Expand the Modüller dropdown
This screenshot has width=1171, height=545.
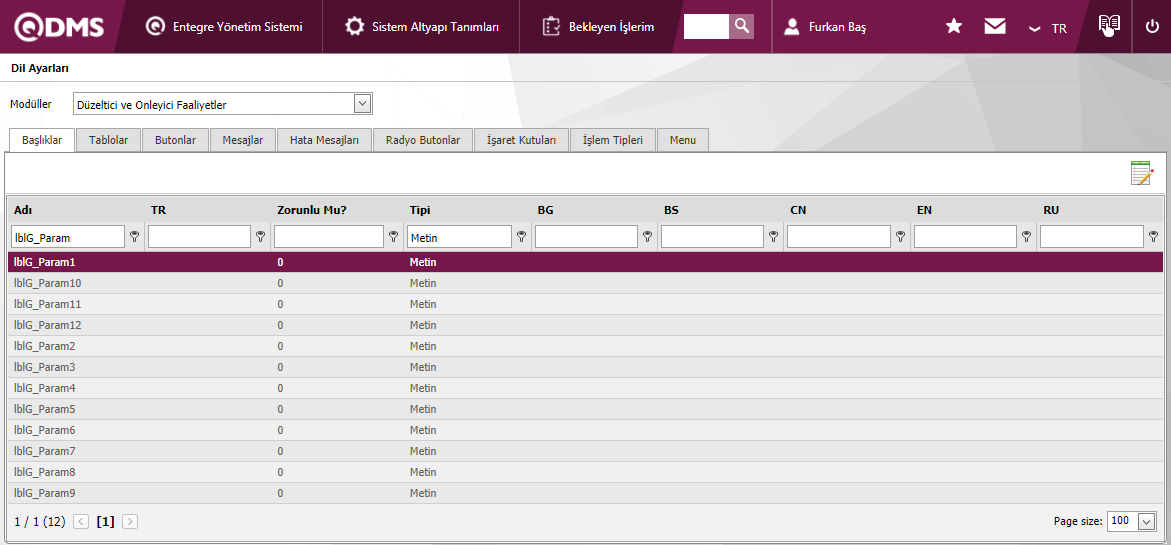[x=362, y=104]
